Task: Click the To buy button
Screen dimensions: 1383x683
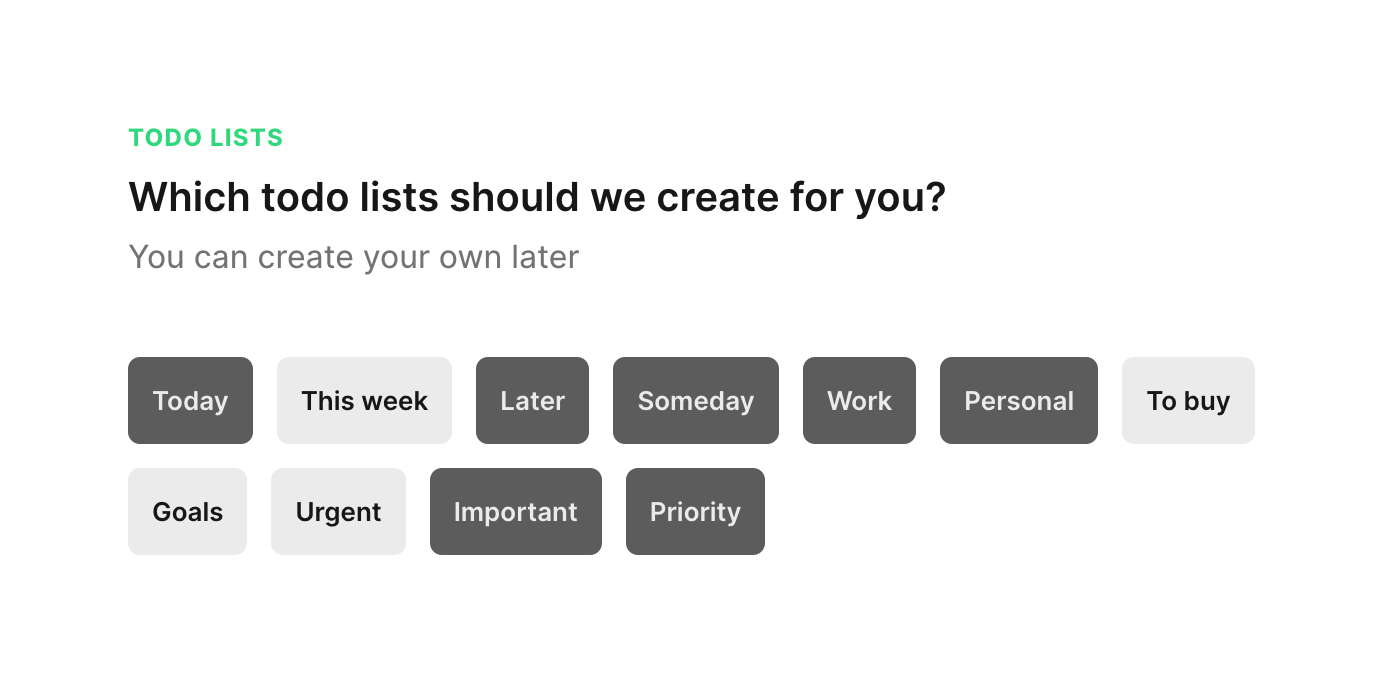Action: pos(1188,400)
